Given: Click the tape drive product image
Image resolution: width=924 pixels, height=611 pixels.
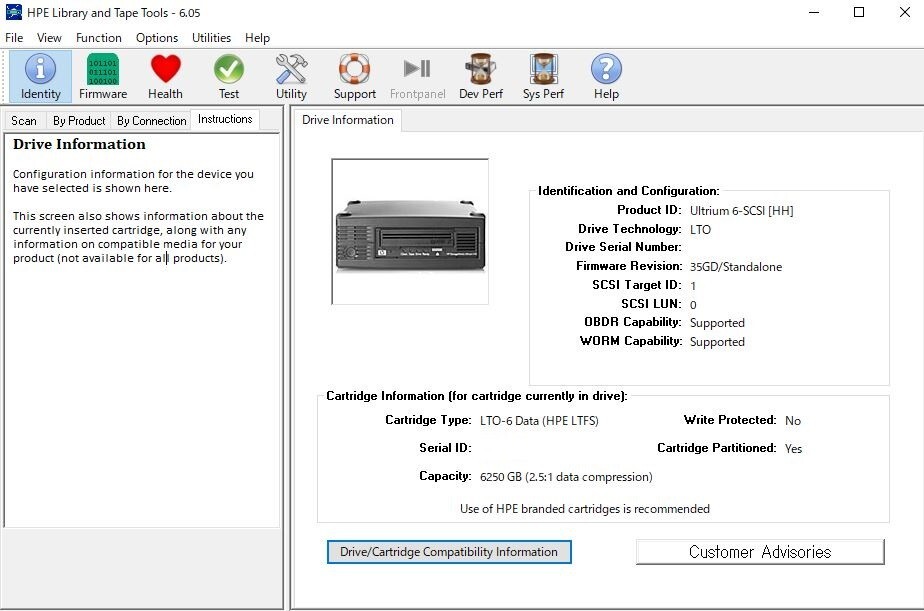Looking at the screenshot, I should (x=410, y=232).
